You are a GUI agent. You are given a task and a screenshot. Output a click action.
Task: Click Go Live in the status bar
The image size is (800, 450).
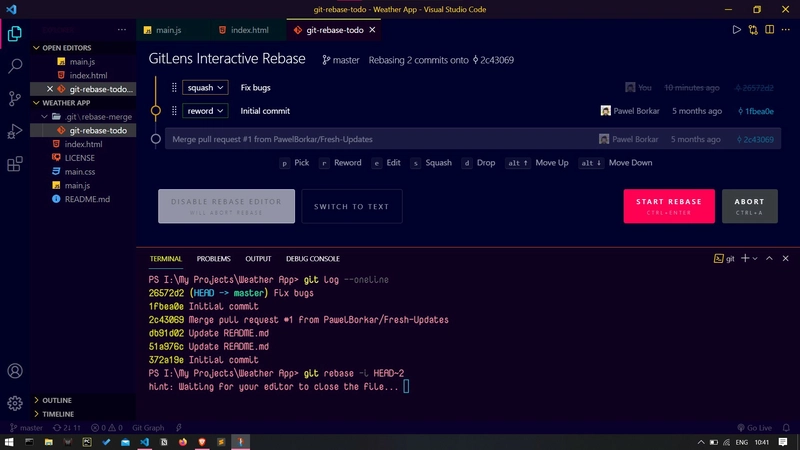coord(755,428)
